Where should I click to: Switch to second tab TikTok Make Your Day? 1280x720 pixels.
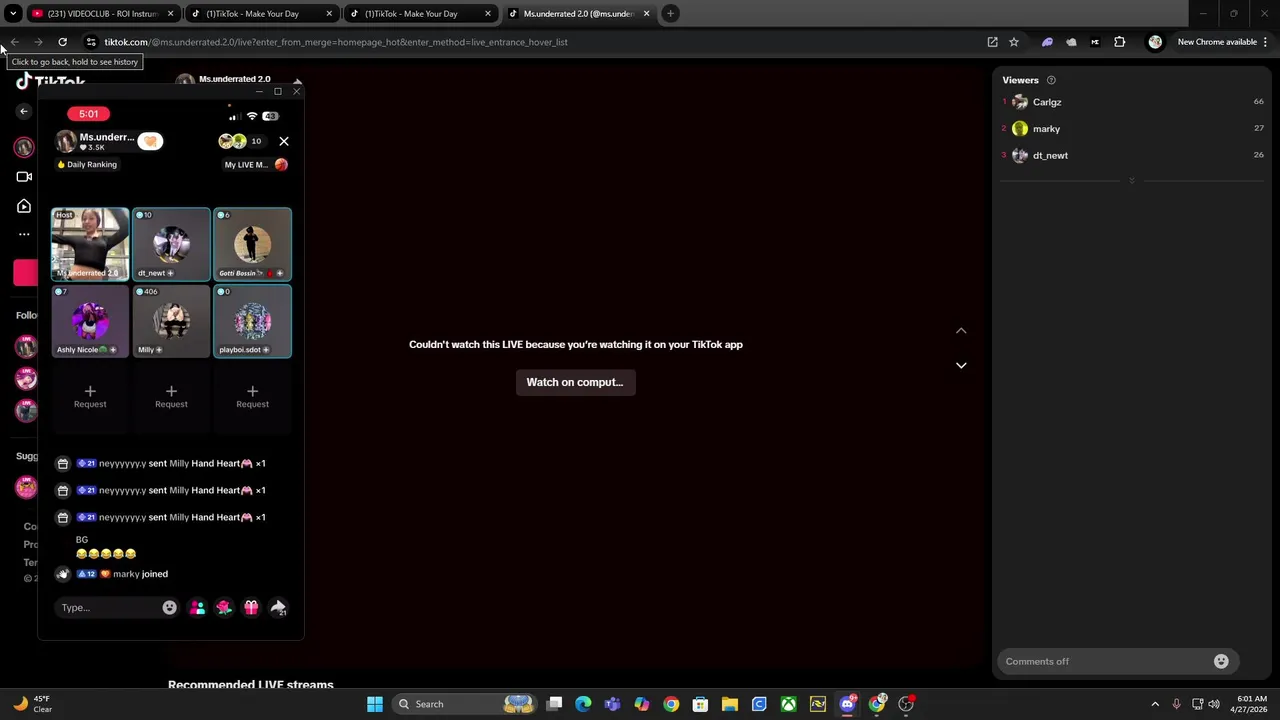(x=262, y=14)
